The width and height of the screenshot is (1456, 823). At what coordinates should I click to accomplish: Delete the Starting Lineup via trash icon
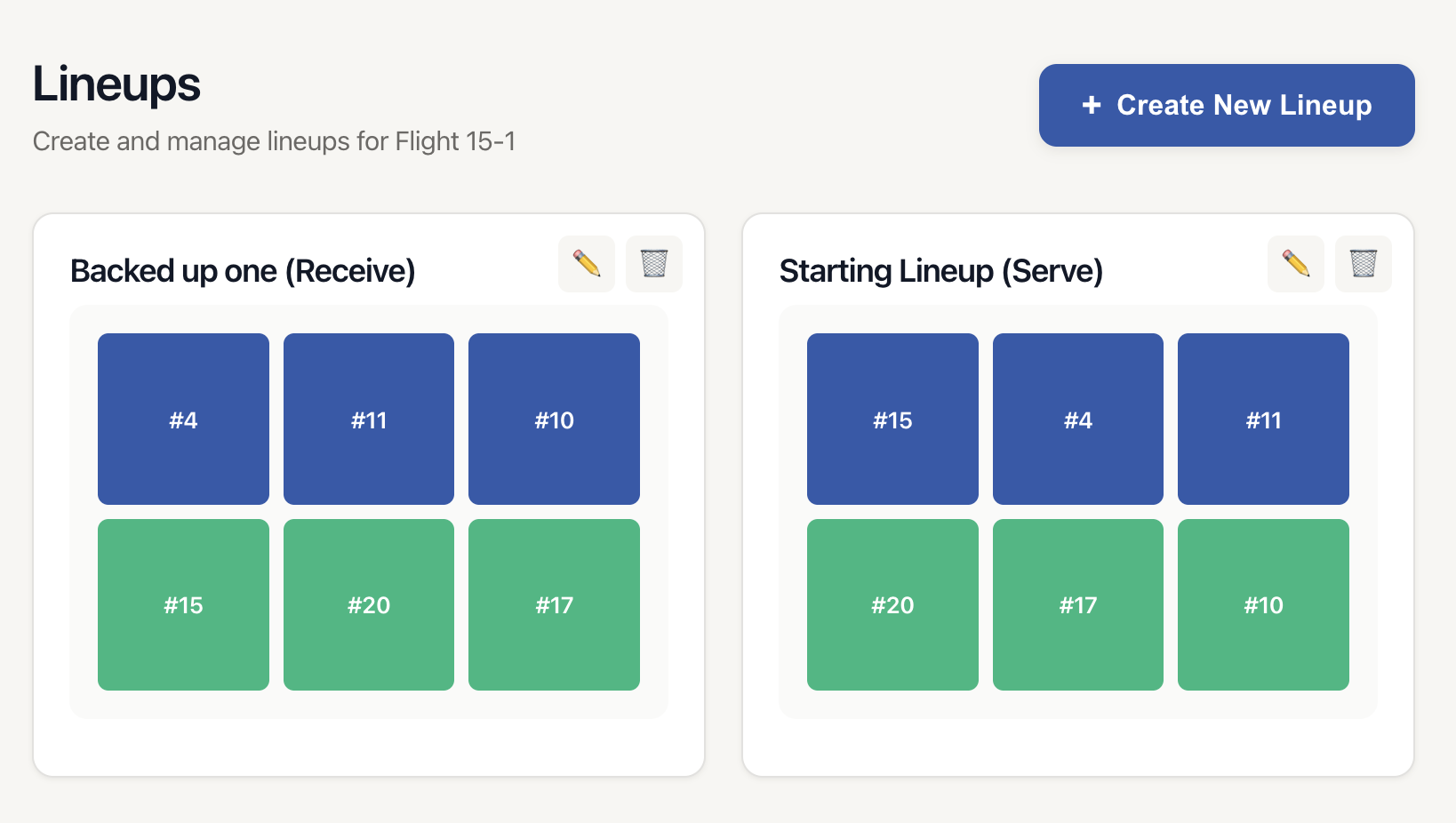[1364, 263]
